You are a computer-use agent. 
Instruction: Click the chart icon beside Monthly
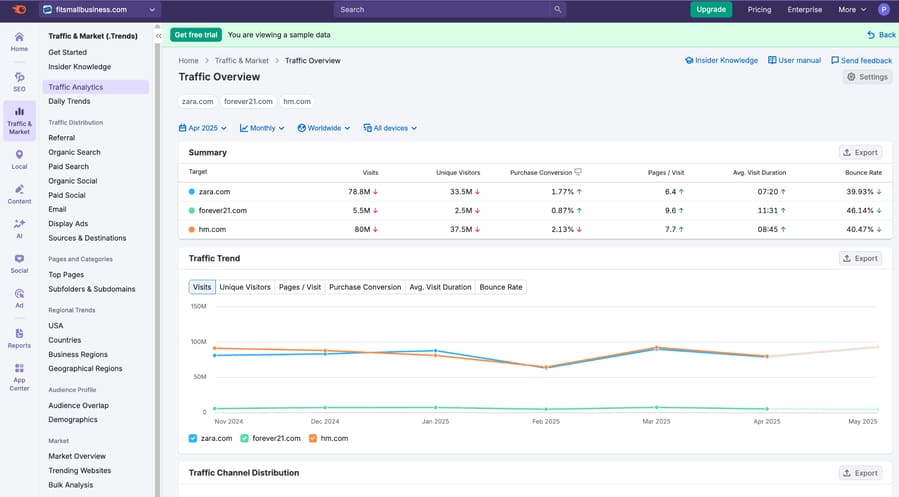[244, 128]
